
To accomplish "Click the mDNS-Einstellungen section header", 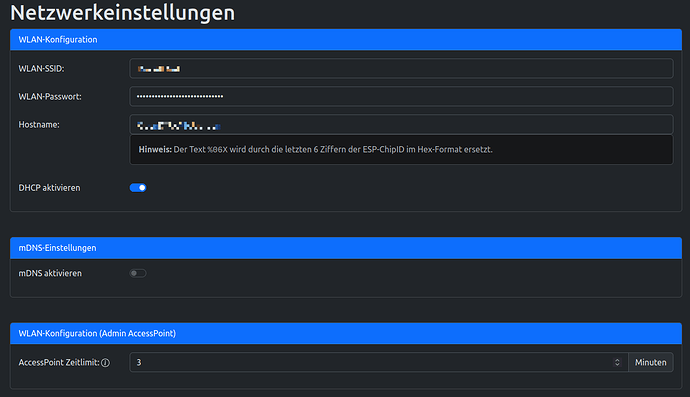I will pyautogui.click(x=346, y=248).
